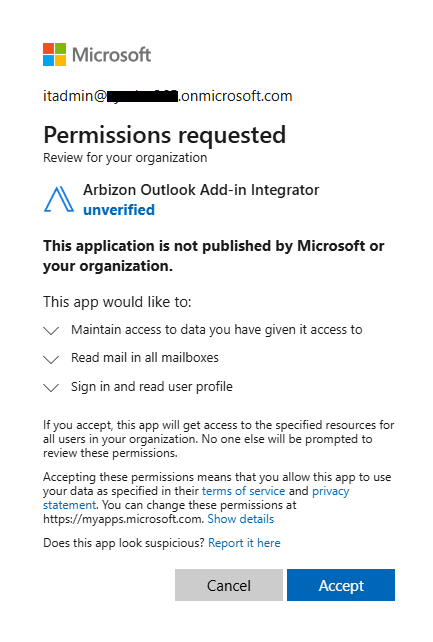The image size is (433, 642).
Task: Click the unverified publisher link
Action: (119, 210)
